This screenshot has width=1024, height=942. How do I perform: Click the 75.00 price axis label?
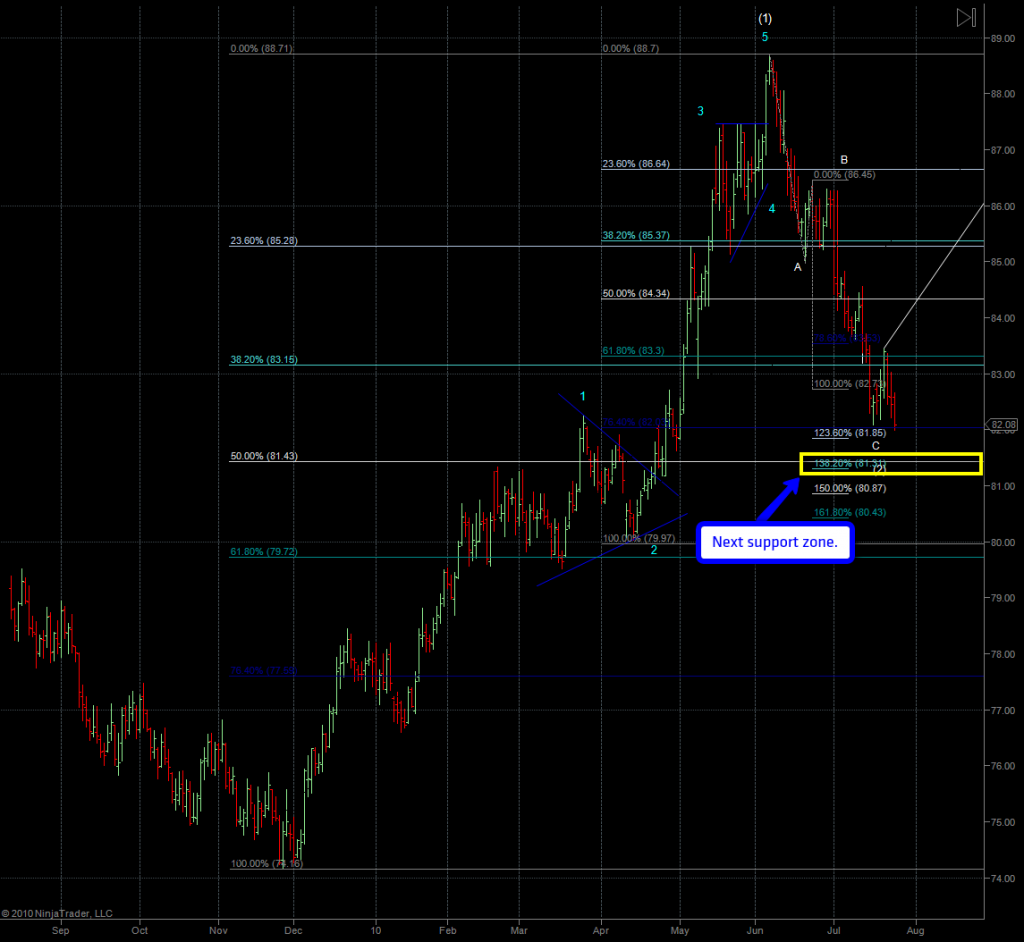(x=1003, y=822)
